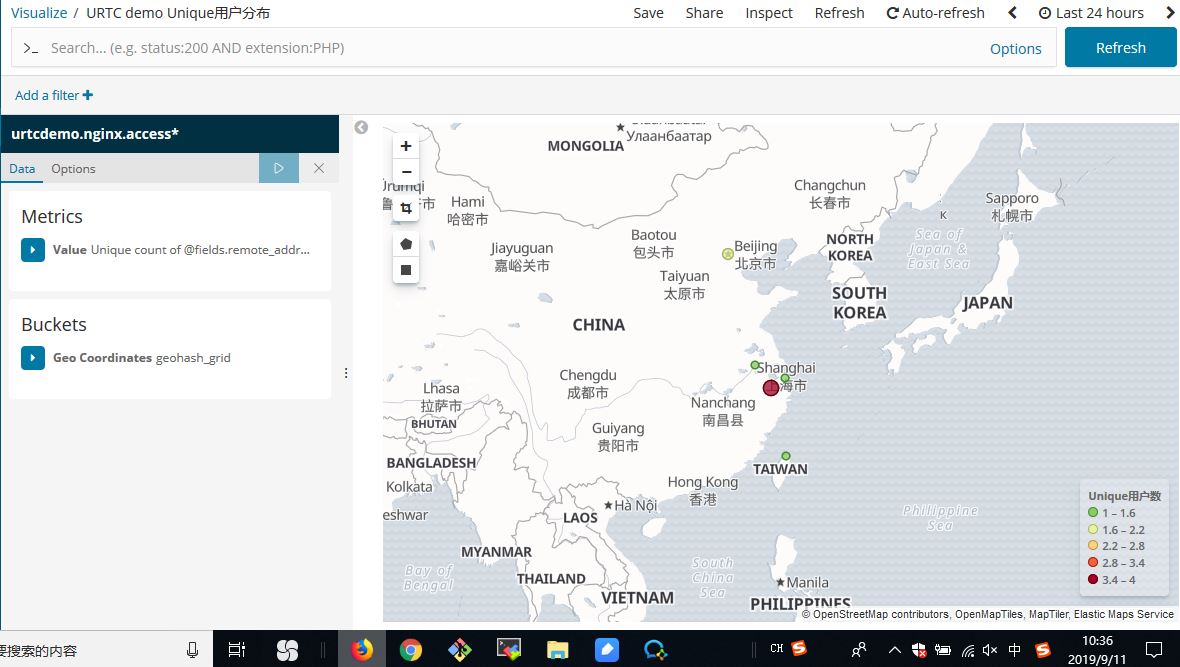Switch to the Data tab

(22, 169)
